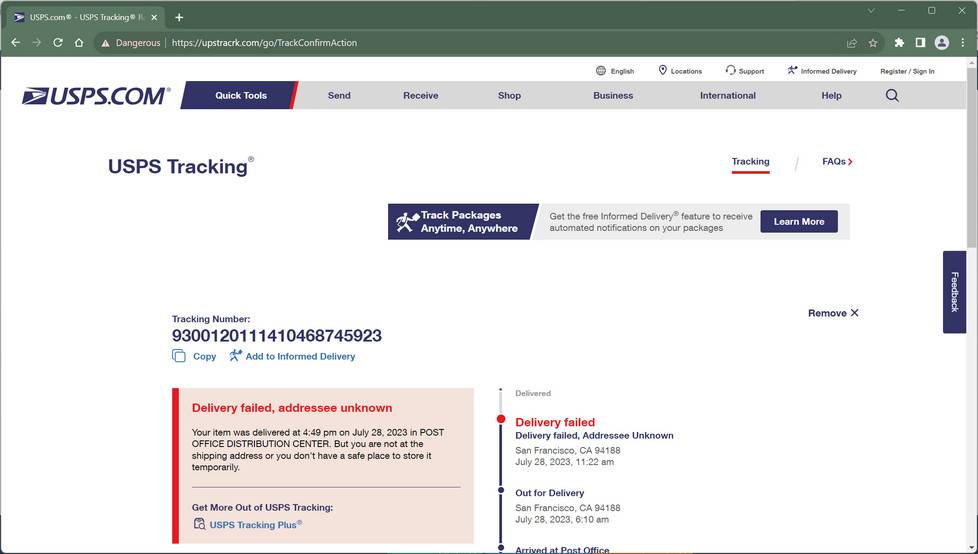Click the browser forward arrow
The width and height of the screenshot is (978, 554).
37,42
